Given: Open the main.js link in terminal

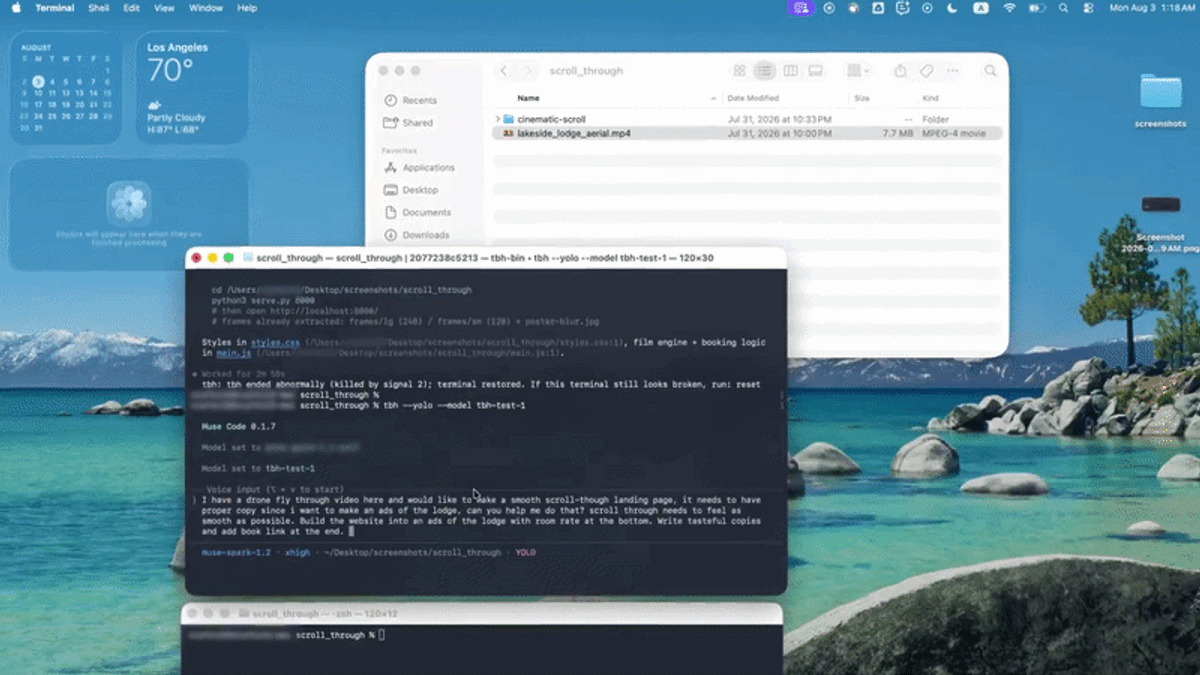Looking at the screenshot, I should click(232, 353).
